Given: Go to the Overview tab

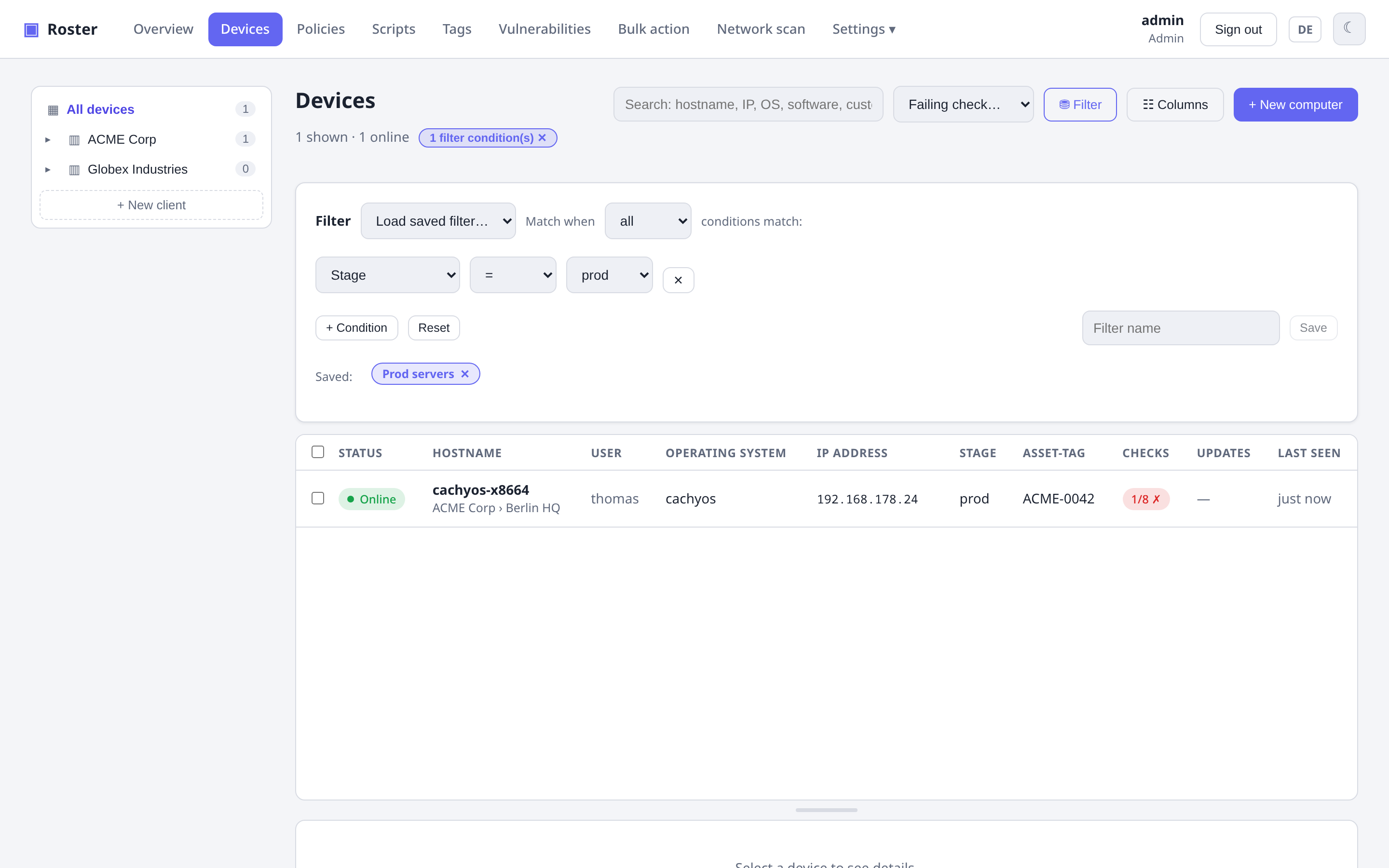Looking at the screenshot, I should 163,29.
